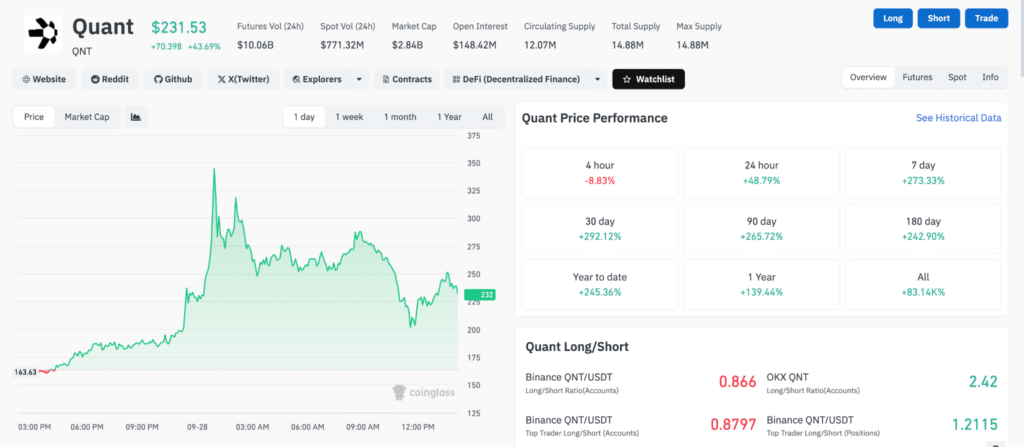The image size is (1024, 447).
Task: Click the Website globe link button
Action: point(44,79)
